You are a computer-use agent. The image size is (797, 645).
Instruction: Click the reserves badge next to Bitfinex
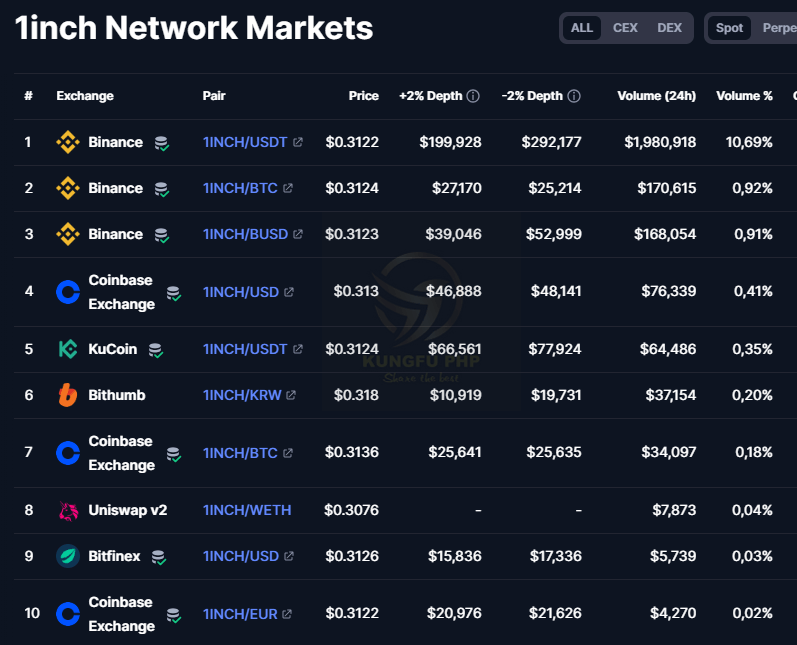[159, 558]
